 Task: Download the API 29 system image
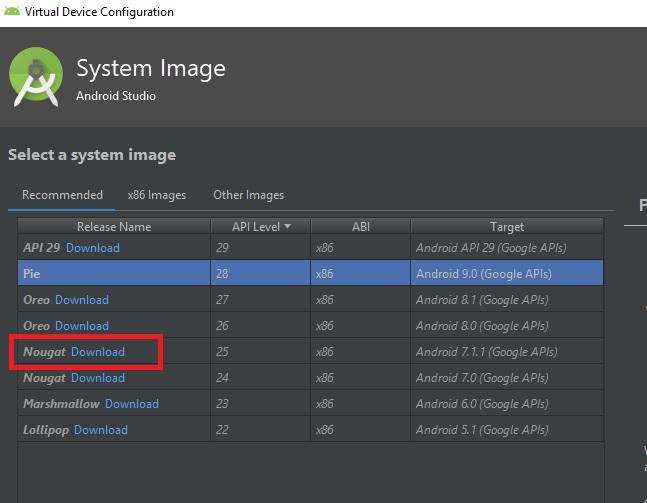(93, 248)
